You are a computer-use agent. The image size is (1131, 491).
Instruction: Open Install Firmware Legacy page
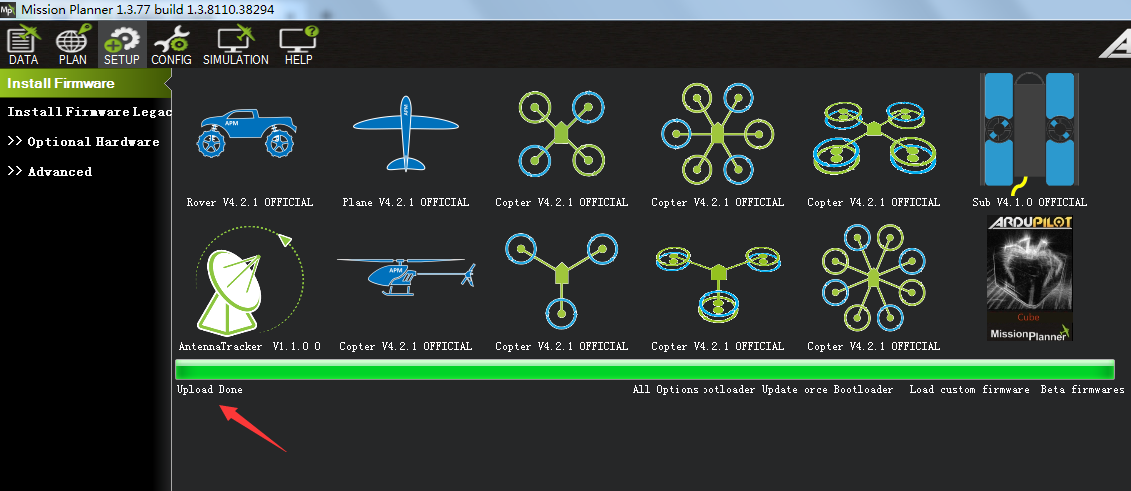point(88,112)
